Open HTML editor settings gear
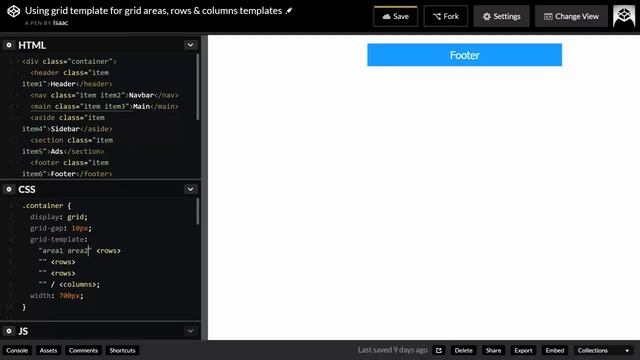Image resolution: width=640 pixels, height=360 pixels. [x=9, y=45]
